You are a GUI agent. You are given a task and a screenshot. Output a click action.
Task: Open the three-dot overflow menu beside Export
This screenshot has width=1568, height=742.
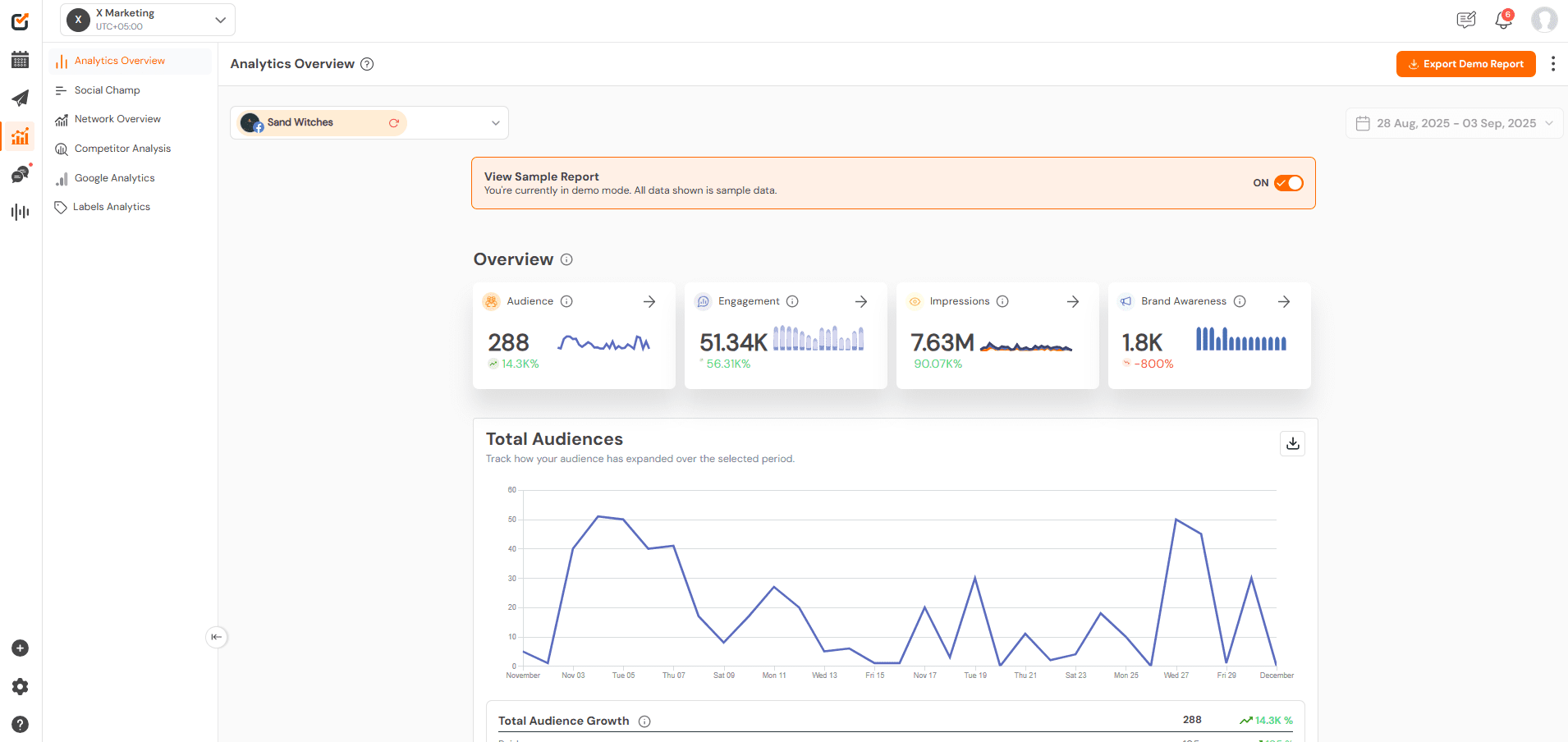[1553, 63]
